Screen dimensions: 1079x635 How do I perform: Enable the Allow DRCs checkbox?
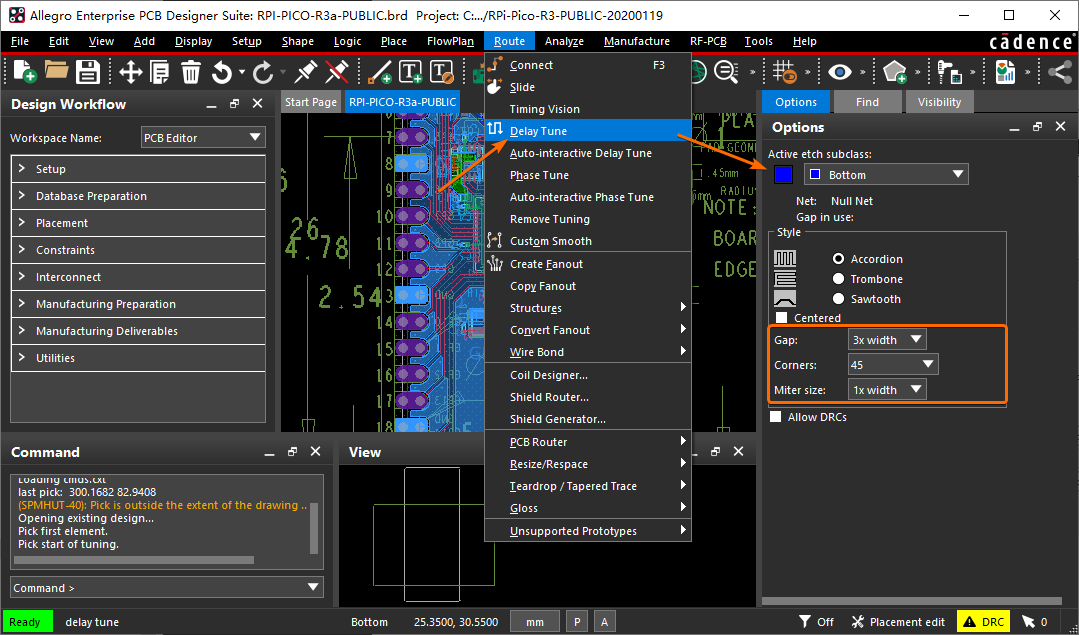[776, 417]
